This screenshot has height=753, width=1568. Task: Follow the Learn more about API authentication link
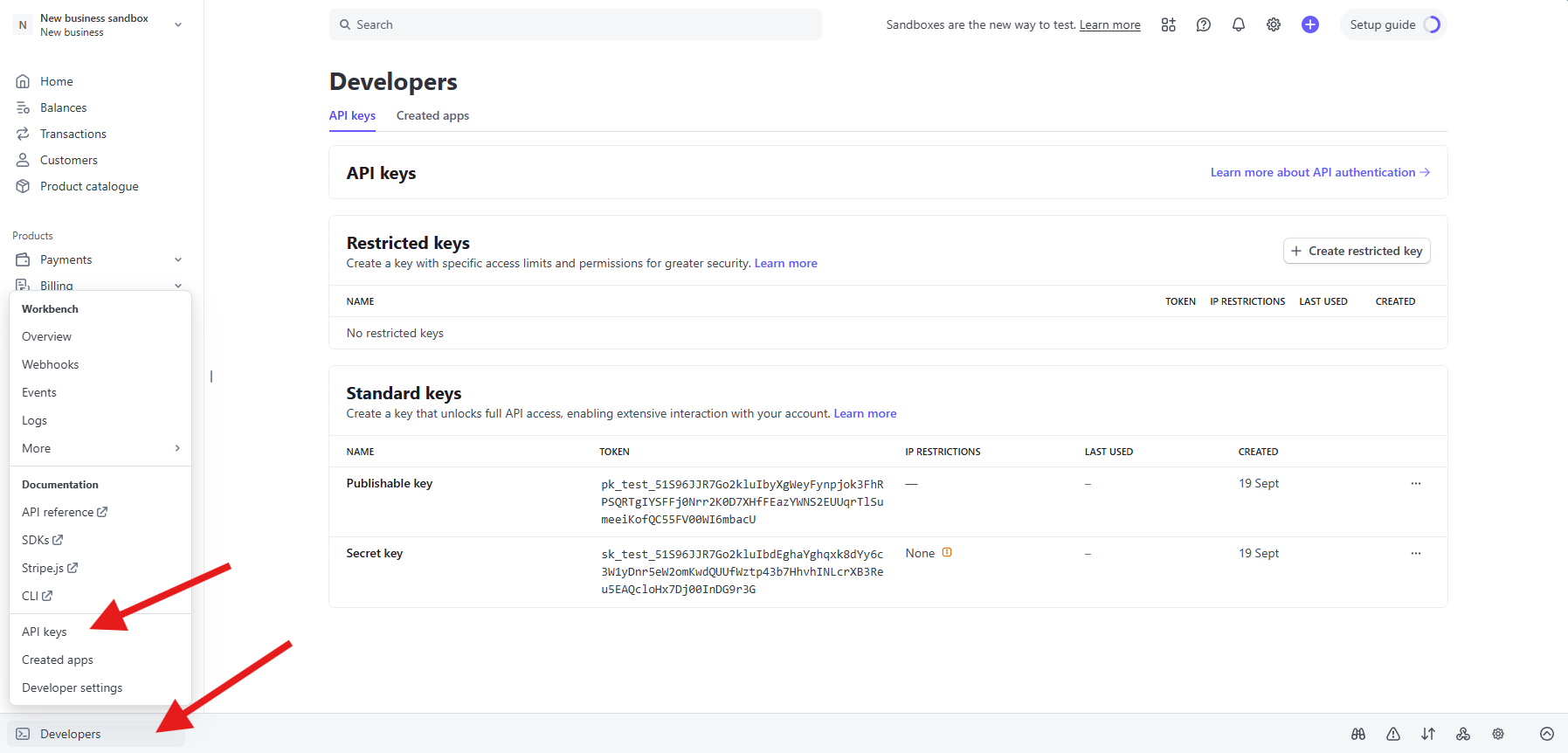[1320, 172]
